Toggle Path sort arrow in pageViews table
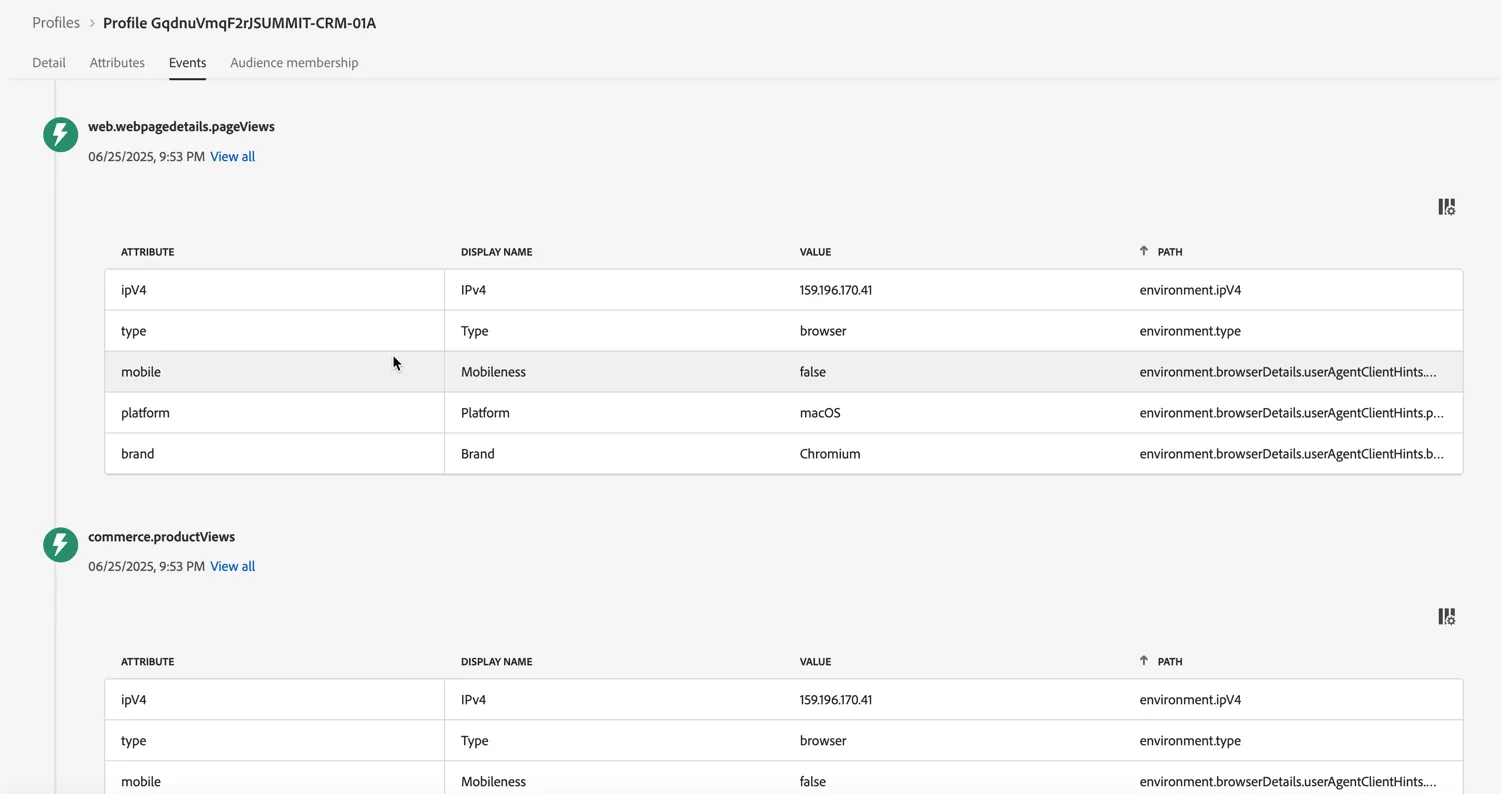This screenshot has height=794, width=1502. click(1144, 251)
